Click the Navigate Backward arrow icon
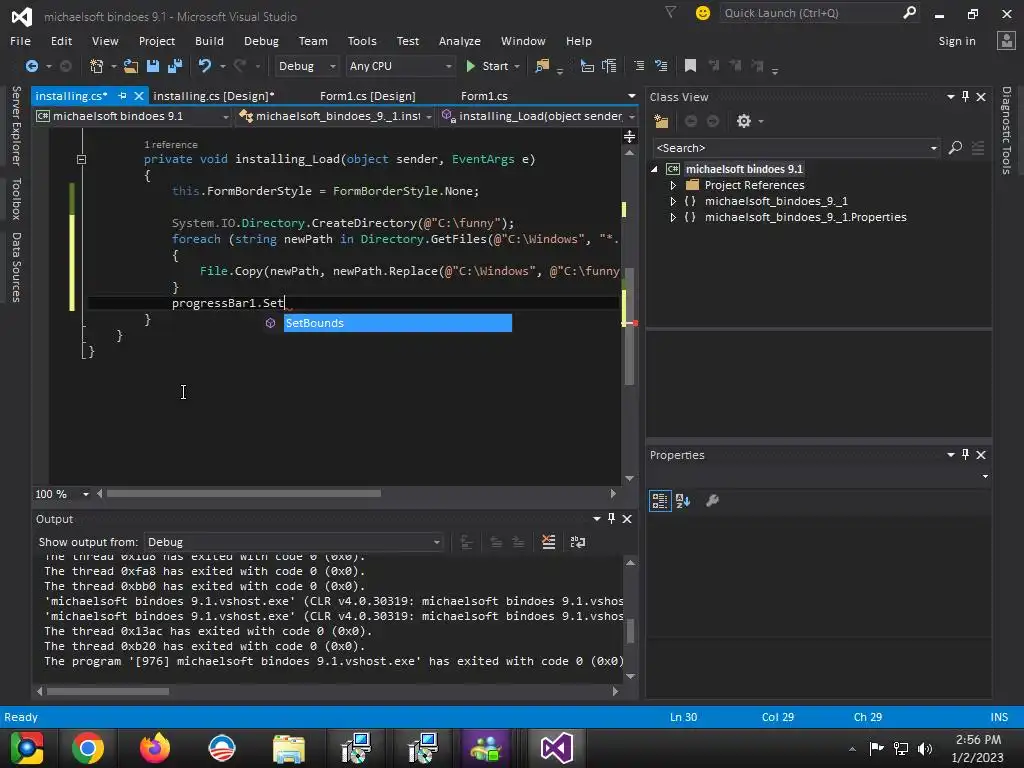 point(31,66)
